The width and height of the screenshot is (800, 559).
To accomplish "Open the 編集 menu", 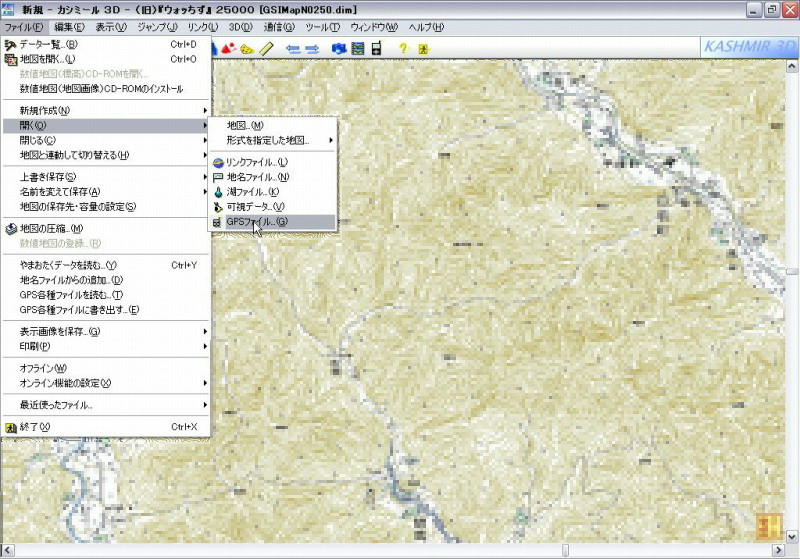I will click(69, 27).
